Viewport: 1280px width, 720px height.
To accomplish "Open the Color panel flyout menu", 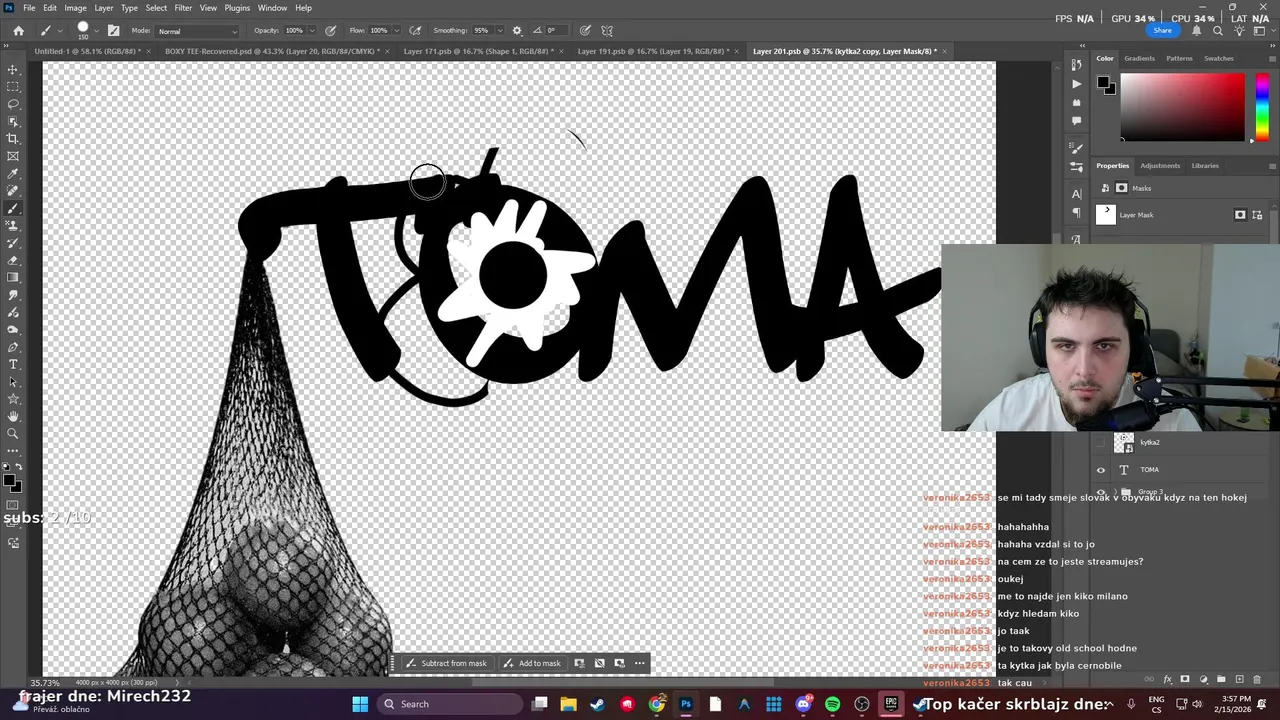I will [1272, 58].
